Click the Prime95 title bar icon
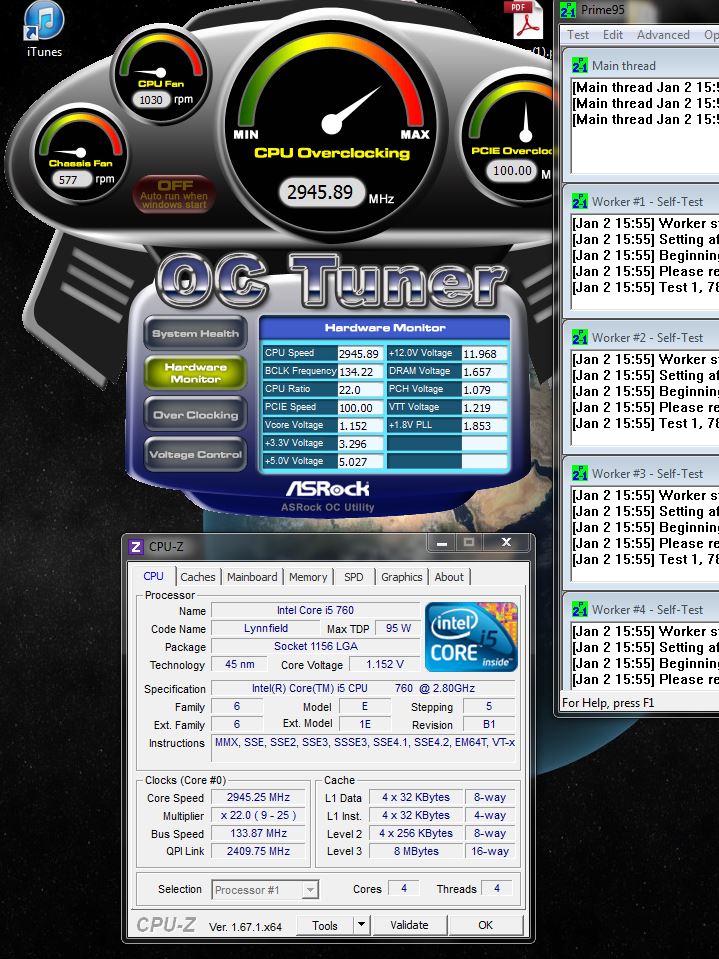719x959 pixels. [x=568, y=10]
